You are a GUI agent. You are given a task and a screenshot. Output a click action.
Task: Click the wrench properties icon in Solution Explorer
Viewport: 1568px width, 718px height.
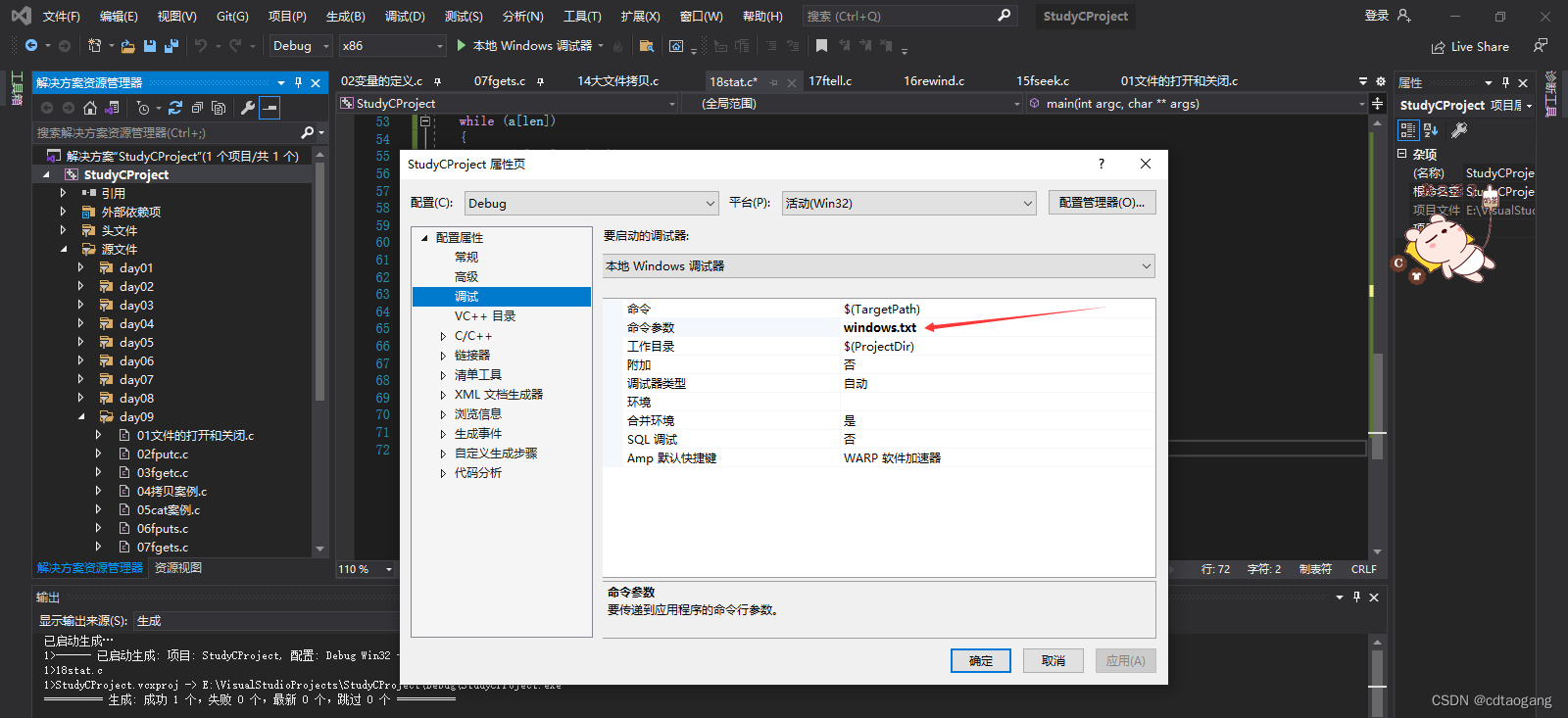248,108
